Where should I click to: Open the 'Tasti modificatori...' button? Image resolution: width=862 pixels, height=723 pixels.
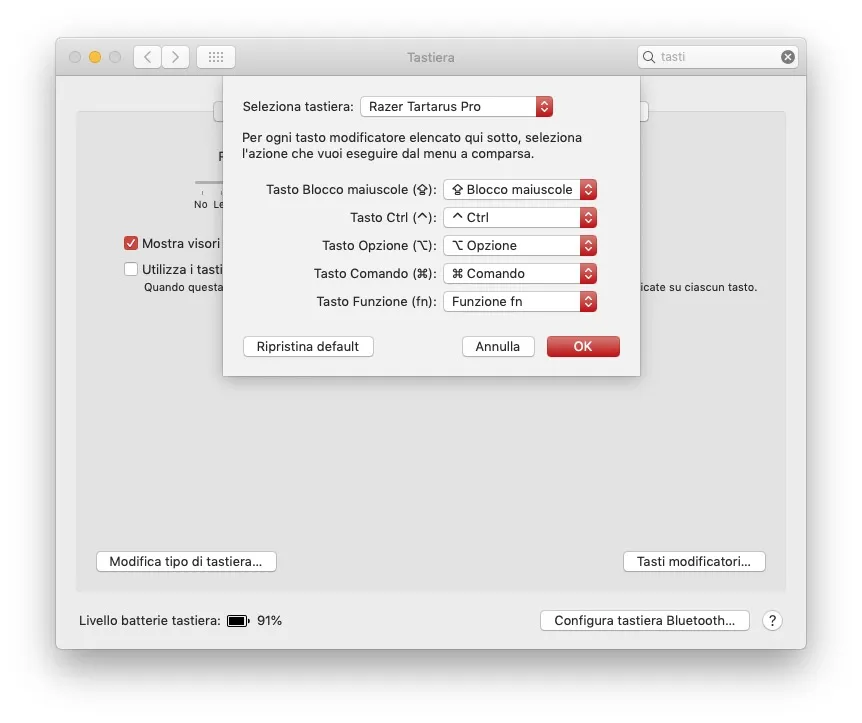click(694, 561)
